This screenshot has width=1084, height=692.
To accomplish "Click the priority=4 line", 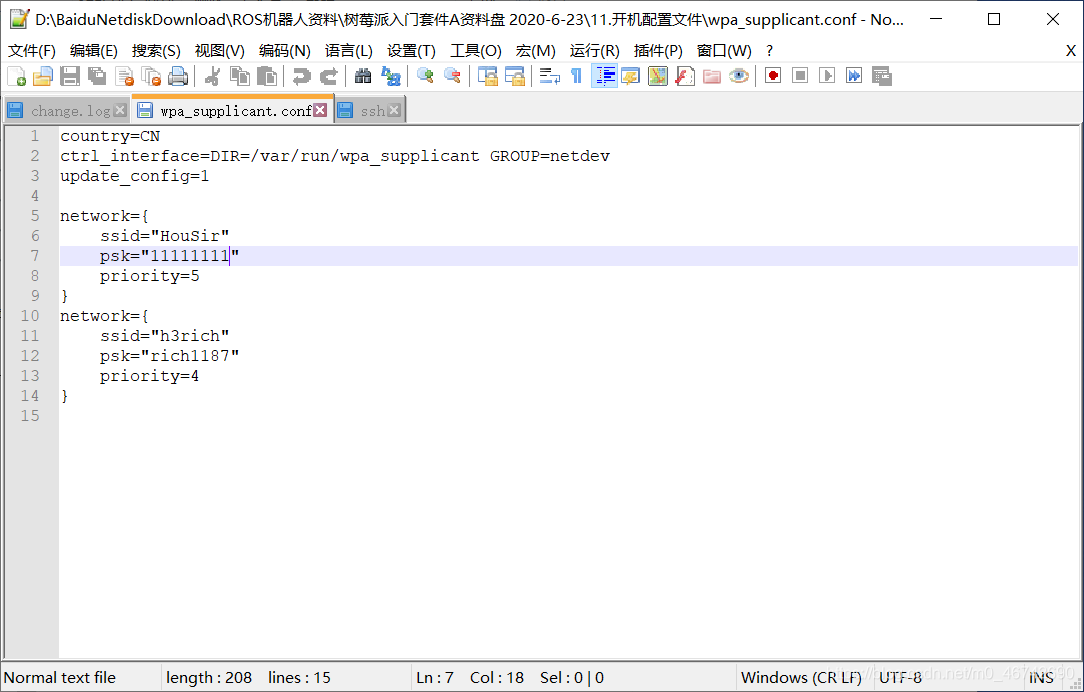I will (149, 375).
